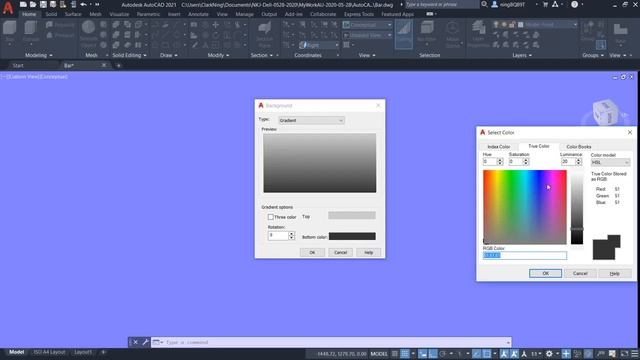Viewport: 640px width, 360px height.
Task: Click the Undo arrow icon
Action: coord(83,4)
